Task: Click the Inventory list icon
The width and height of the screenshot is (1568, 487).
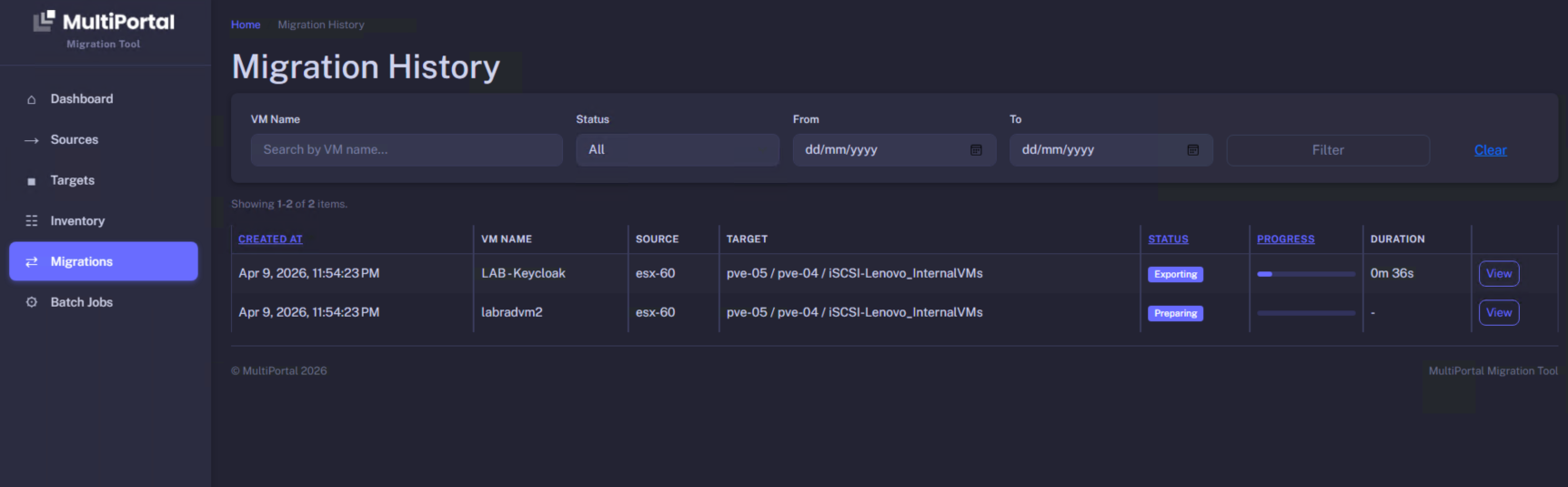Action: point(32,221)
